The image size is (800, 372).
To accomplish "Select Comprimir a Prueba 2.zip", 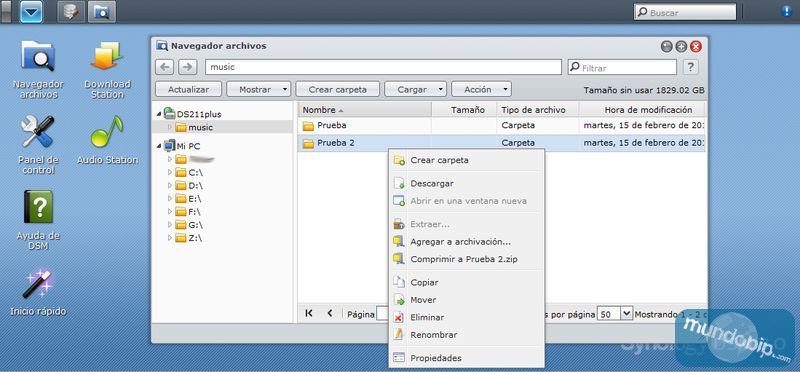I will [x=466, y=259].
